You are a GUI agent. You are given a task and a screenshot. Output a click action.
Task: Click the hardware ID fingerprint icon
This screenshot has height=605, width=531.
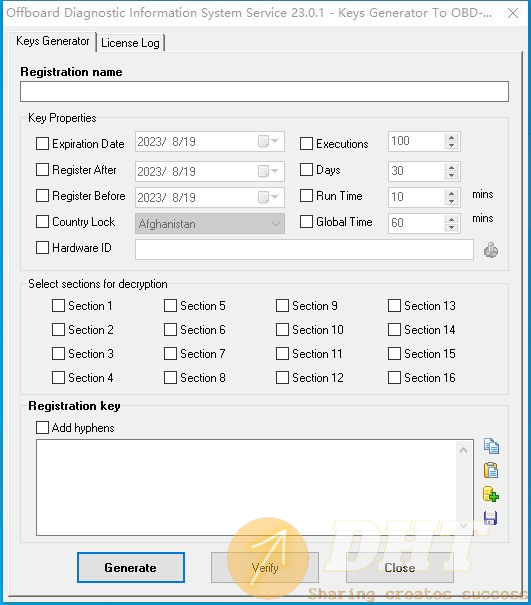pyautogui.click(x=490, y=250)
